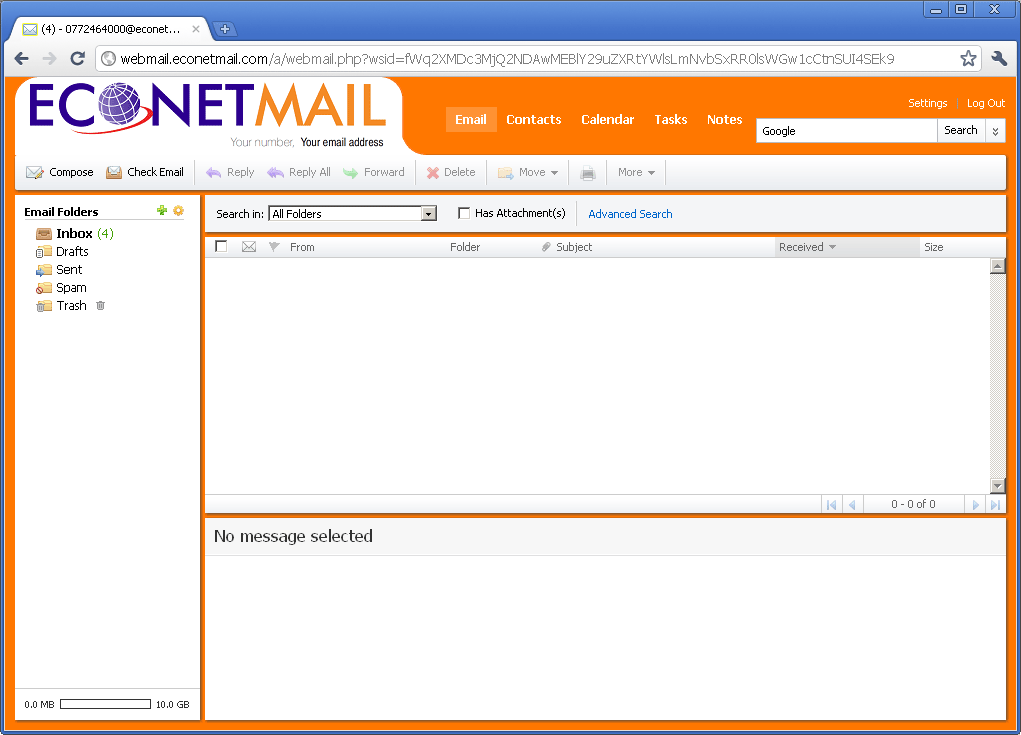Open Advanced Search

click(630, 213)
